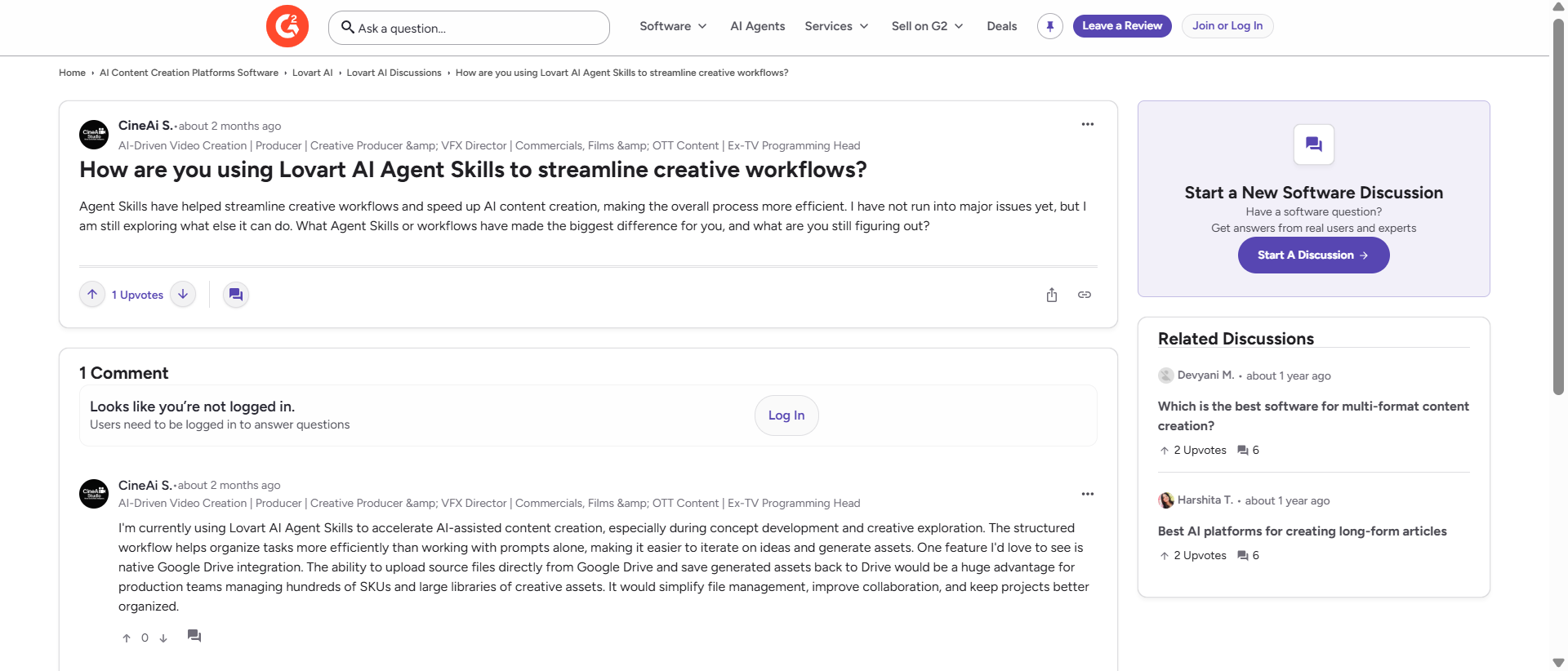The image size is (1568, 671).
Task: Open the AI Agents nav item
Action: pos(758,26)
